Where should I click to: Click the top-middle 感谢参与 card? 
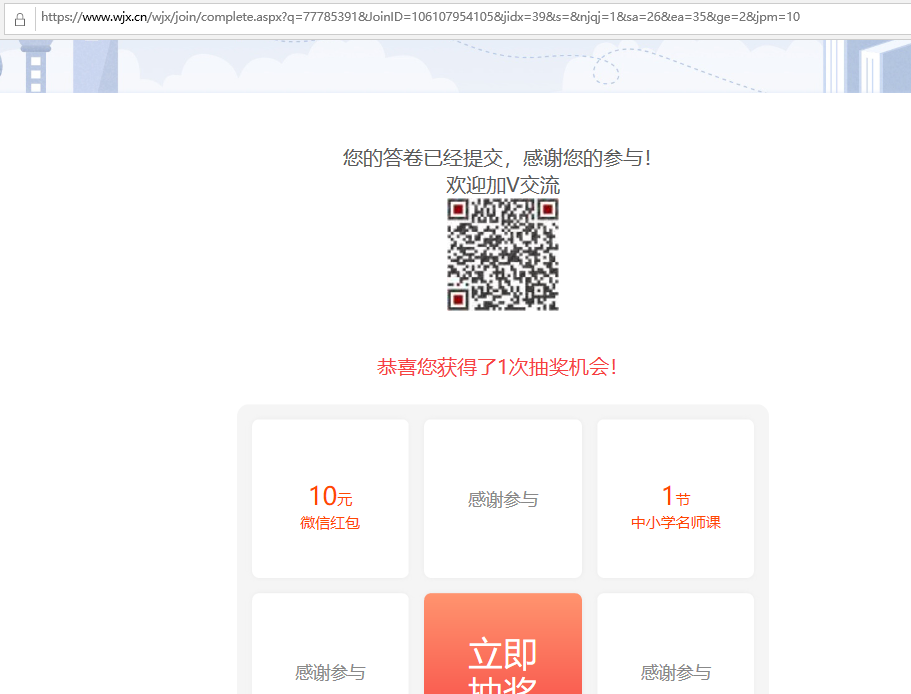pyautogui.click(x=503, y=498)
